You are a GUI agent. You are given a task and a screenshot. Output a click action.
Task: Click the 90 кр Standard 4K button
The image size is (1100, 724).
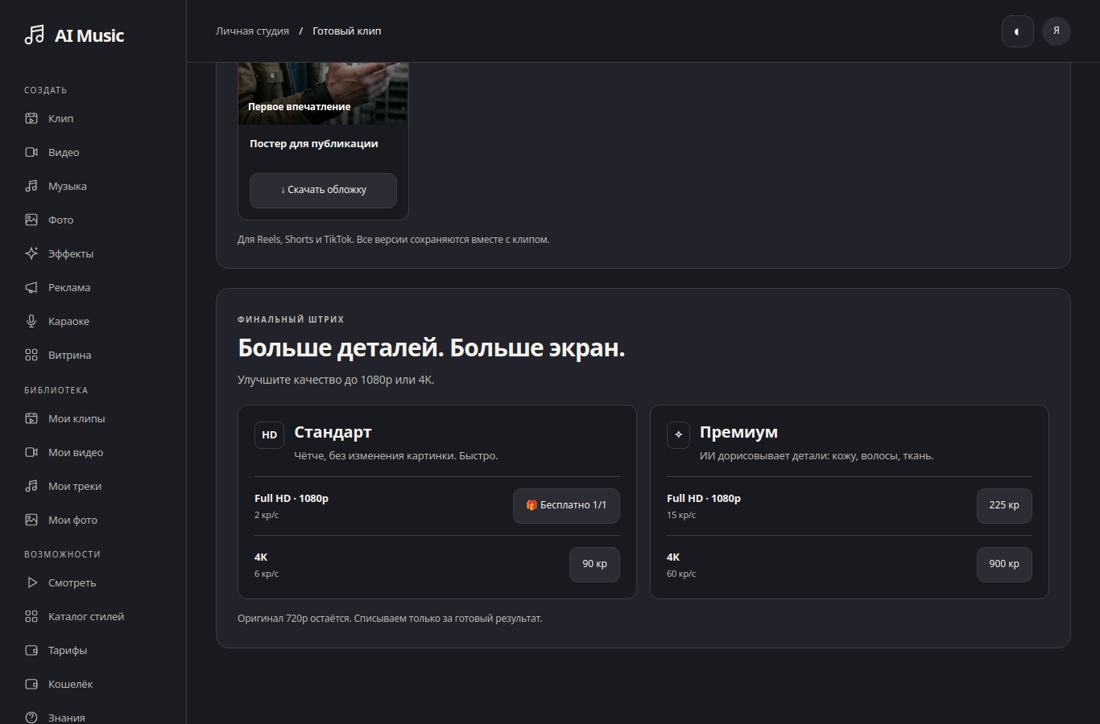pyautogui.click(x=594, y=564)
